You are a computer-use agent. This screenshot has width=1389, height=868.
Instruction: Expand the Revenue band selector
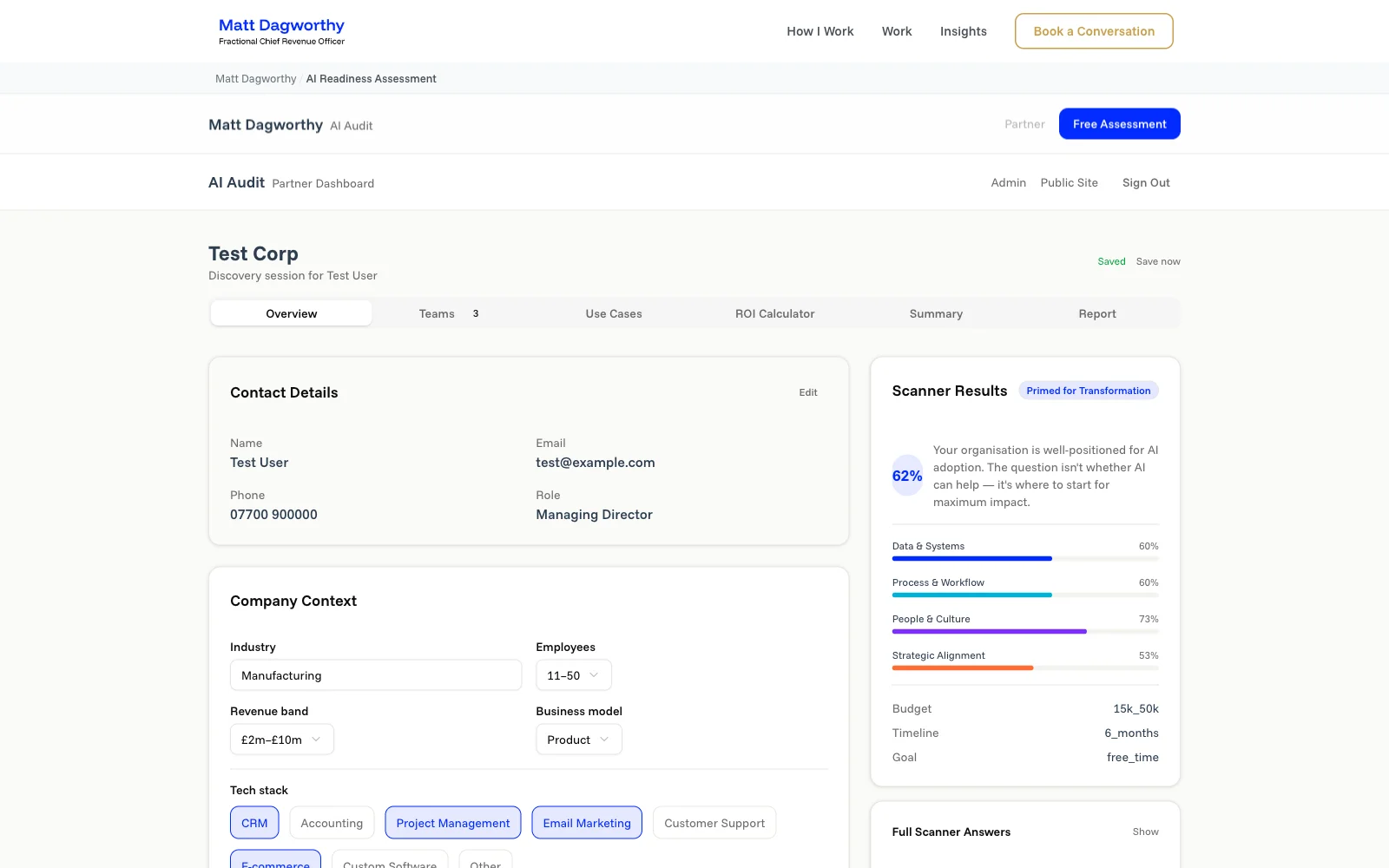[281, 739]
